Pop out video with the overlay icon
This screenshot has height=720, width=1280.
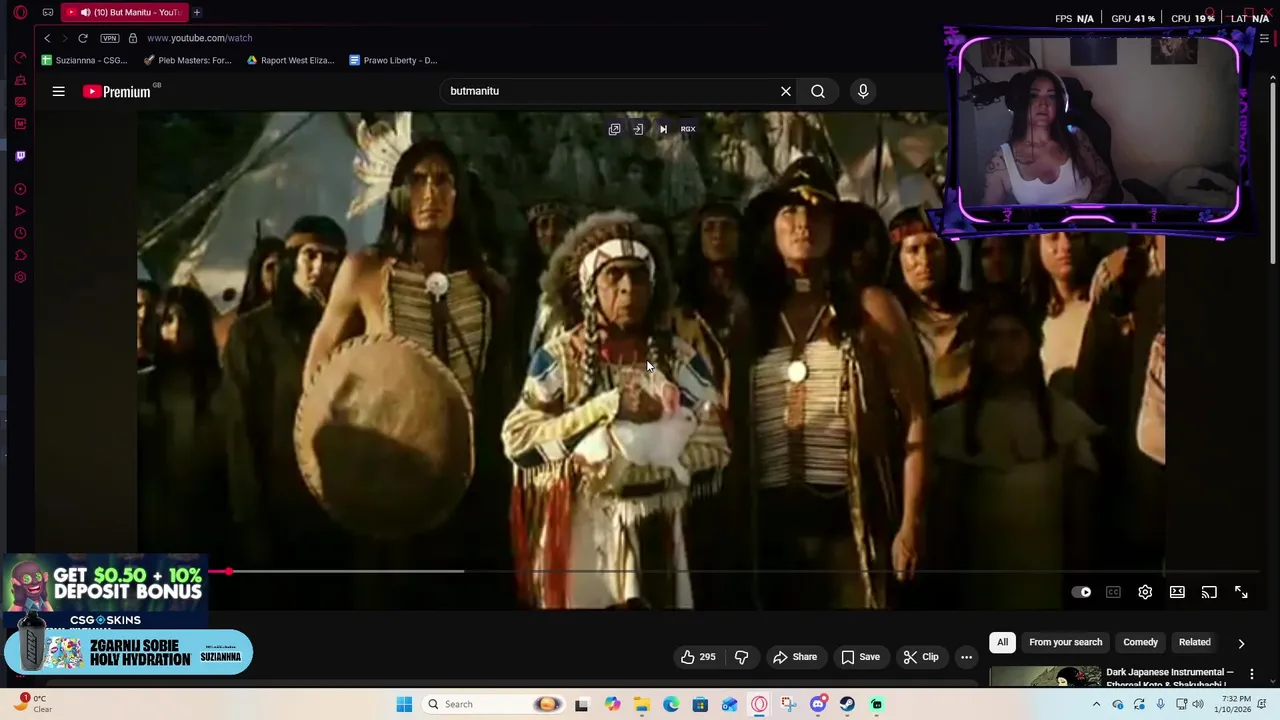[x=614, y=129]
